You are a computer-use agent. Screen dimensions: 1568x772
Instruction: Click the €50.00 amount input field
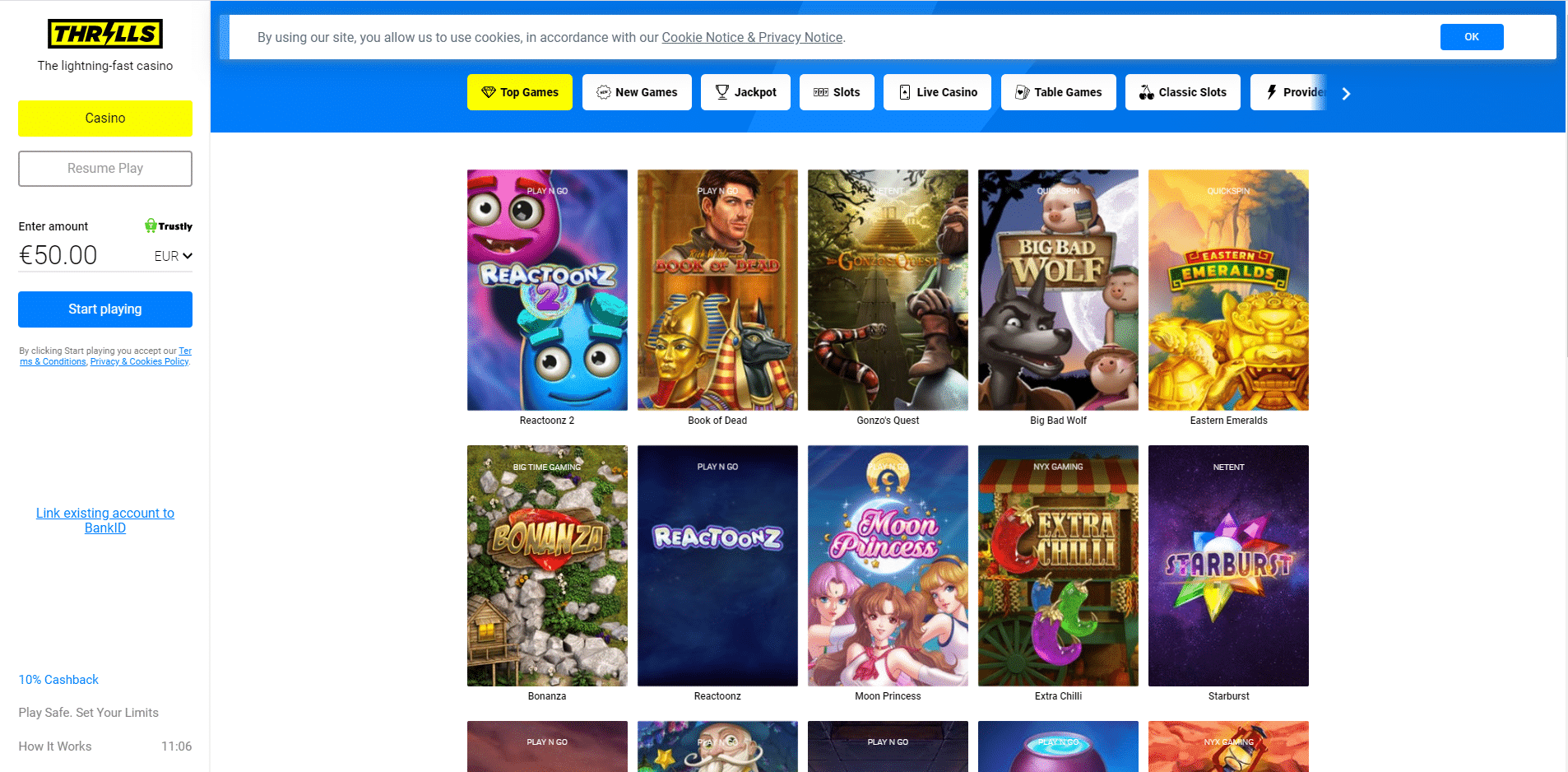click(x=82, y=255)
